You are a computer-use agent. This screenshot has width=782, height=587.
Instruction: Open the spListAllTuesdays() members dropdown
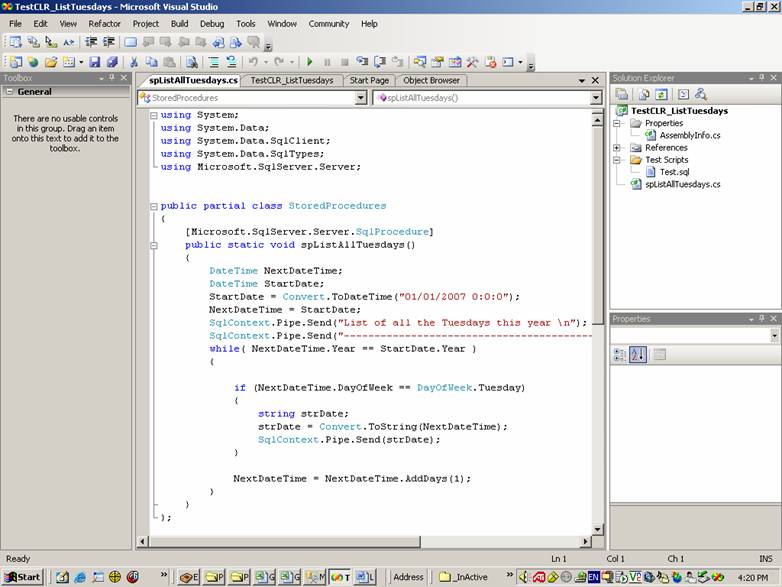point(597,98)
